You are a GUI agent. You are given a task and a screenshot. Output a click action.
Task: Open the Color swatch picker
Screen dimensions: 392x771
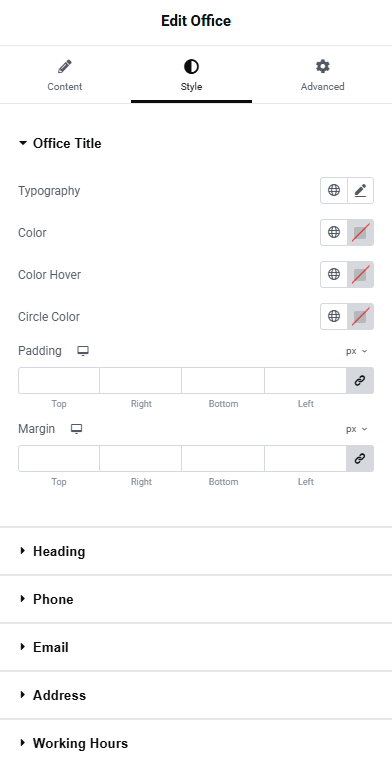click(361, 232)
